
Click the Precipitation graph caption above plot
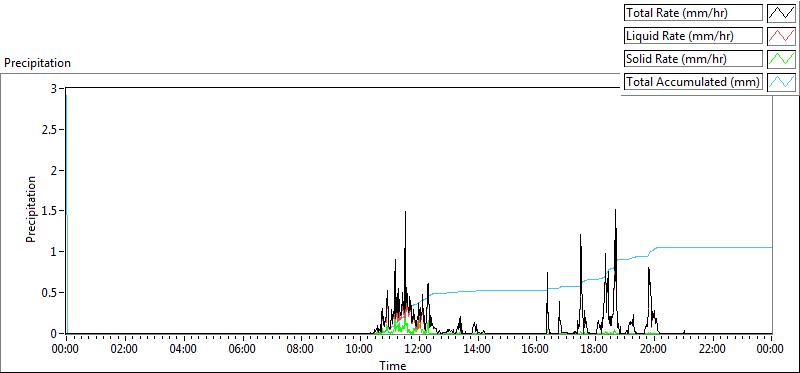pos(37,63)
